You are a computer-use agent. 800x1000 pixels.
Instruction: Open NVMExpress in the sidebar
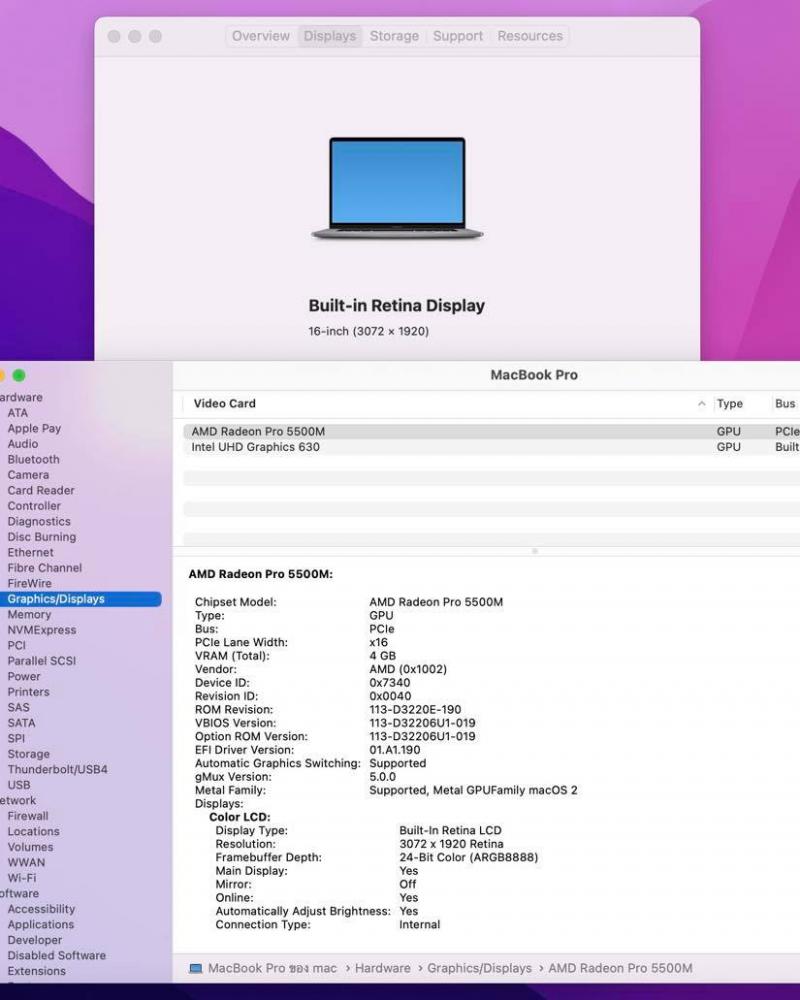click(42, 630)
